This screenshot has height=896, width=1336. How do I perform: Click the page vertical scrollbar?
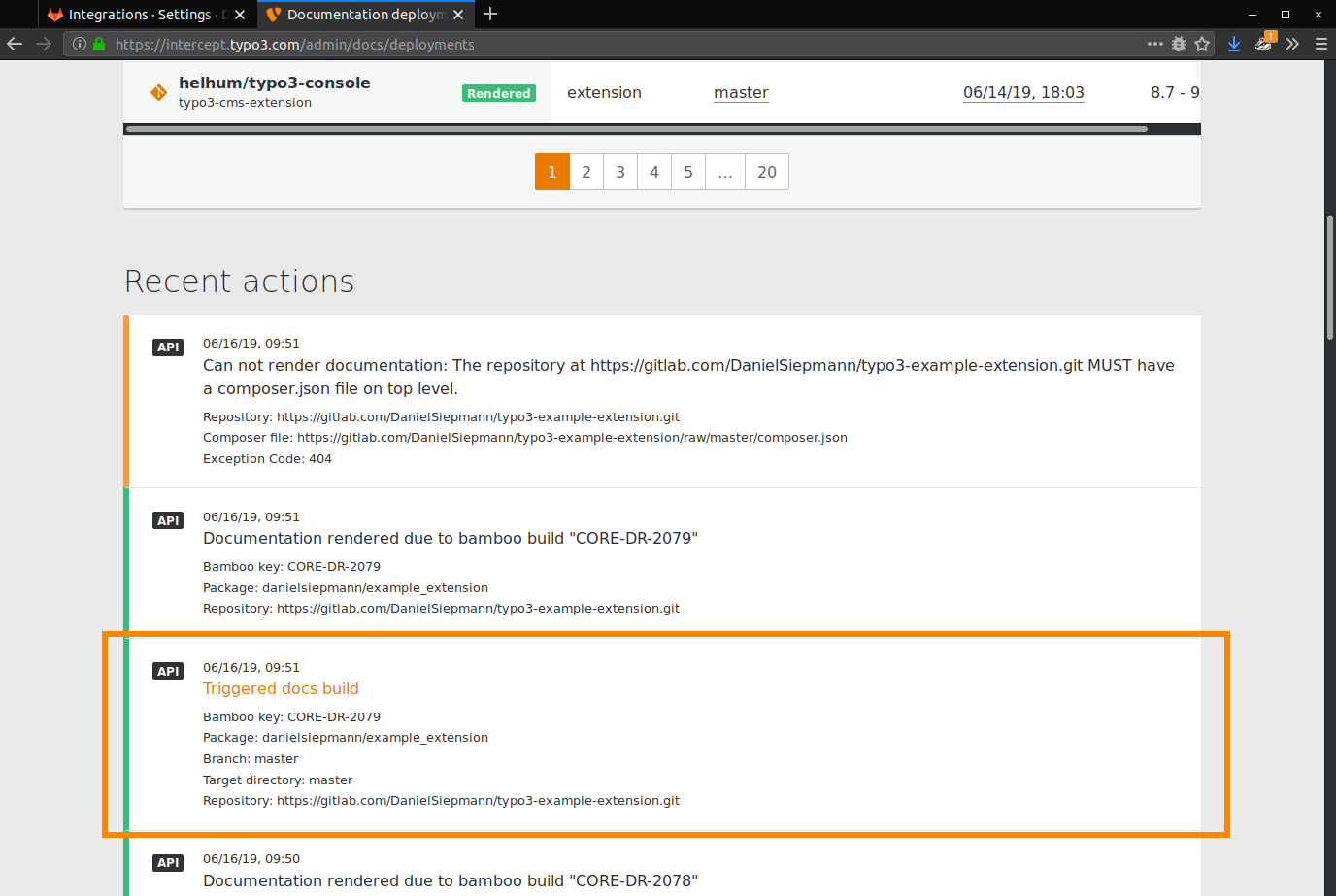(x=1330, y=278)
